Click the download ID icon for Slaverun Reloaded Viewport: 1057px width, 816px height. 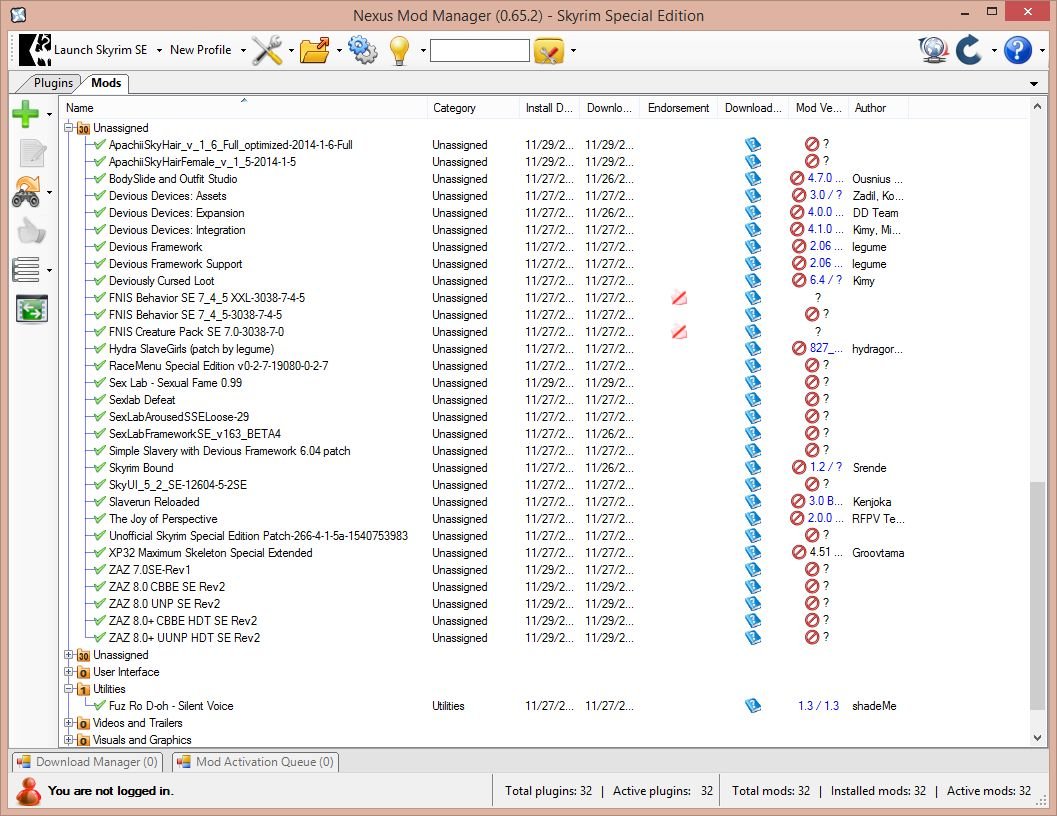click(x=753, y=501)
